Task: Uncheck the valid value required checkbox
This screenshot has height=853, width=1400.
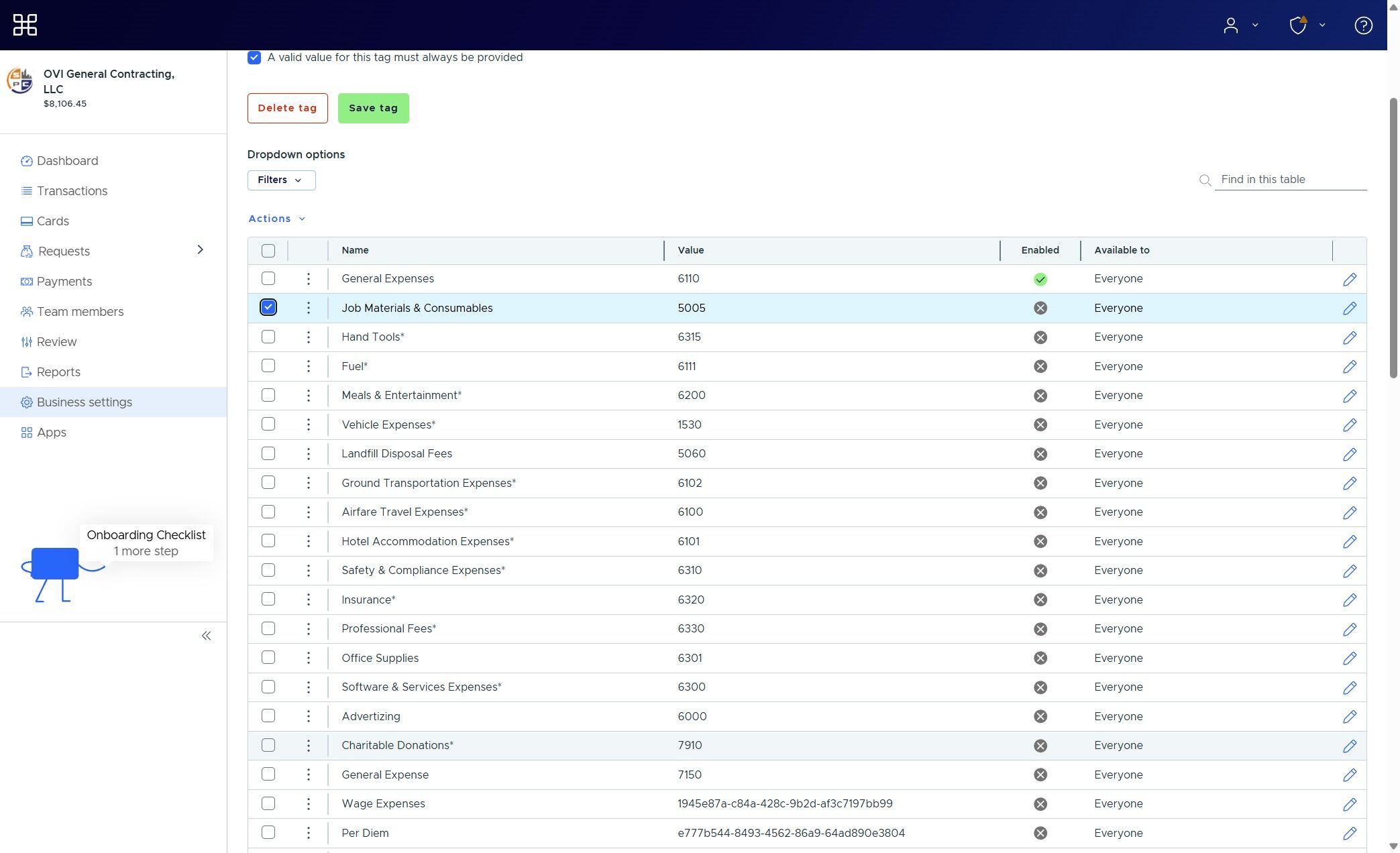Action: pos(254,58)
